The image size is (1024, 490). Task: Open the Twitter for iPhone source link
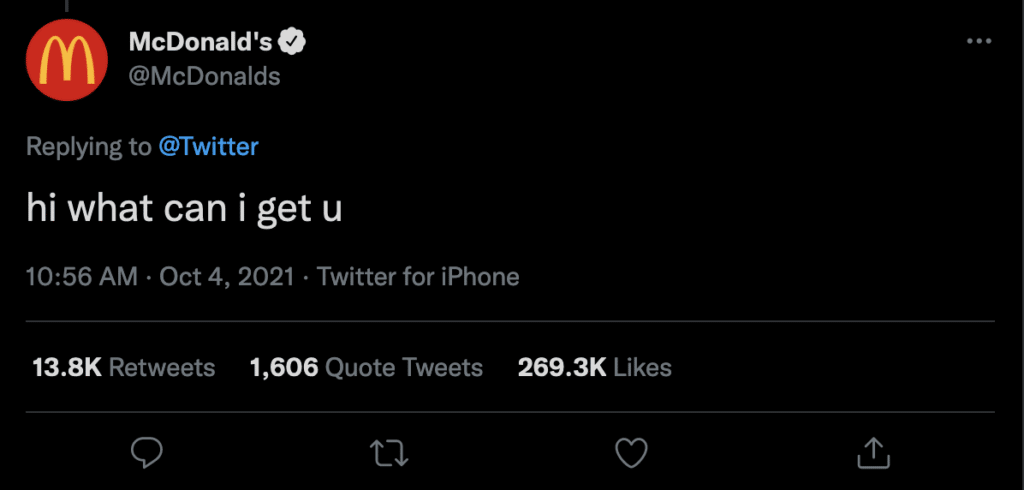pyautogui.click(x=418, y=276)
